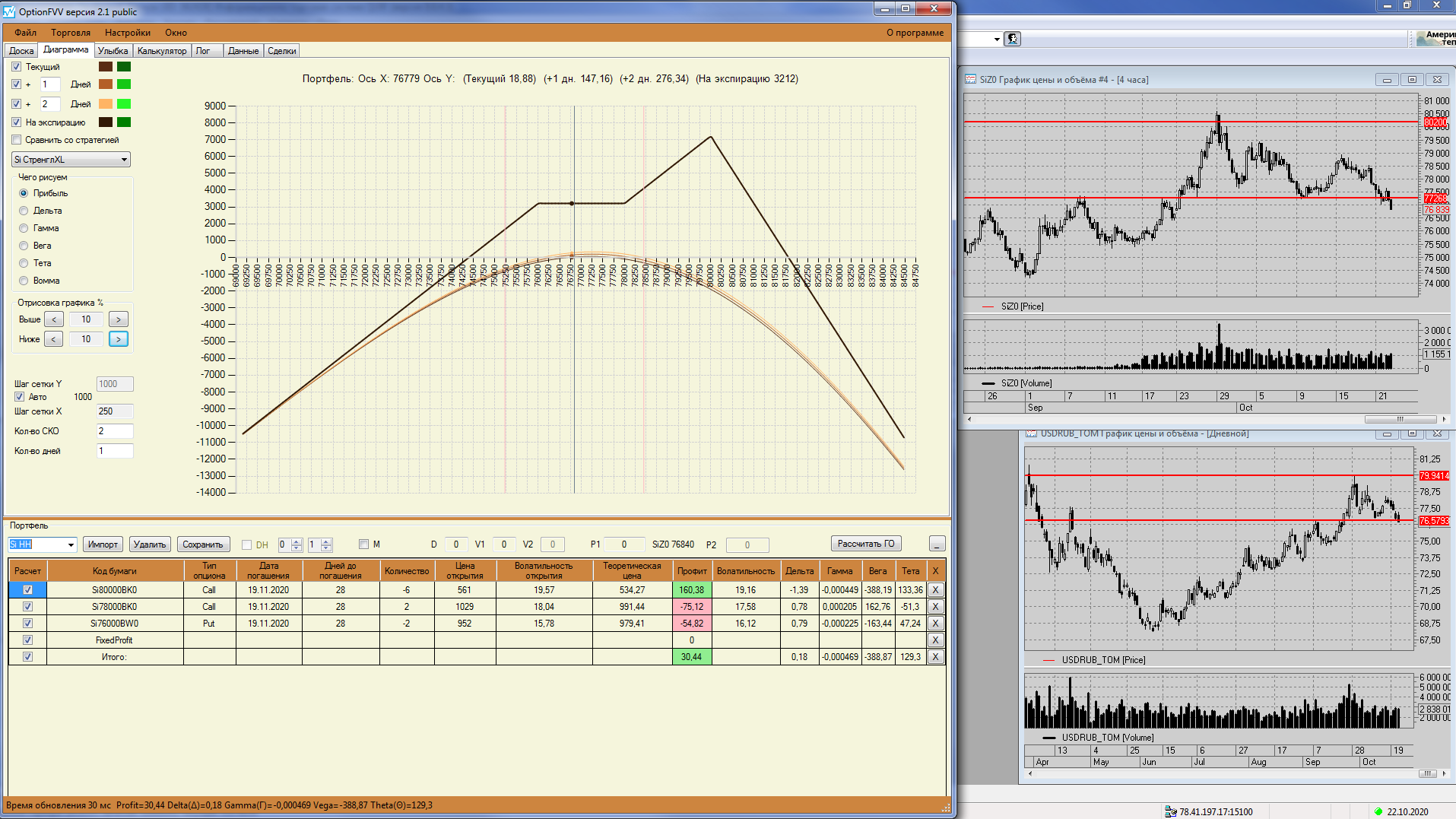Remove the Si76000BW0 row with its X button
Image resolution: width=1456 pixels, height=819 pixels.
(936, 624)
